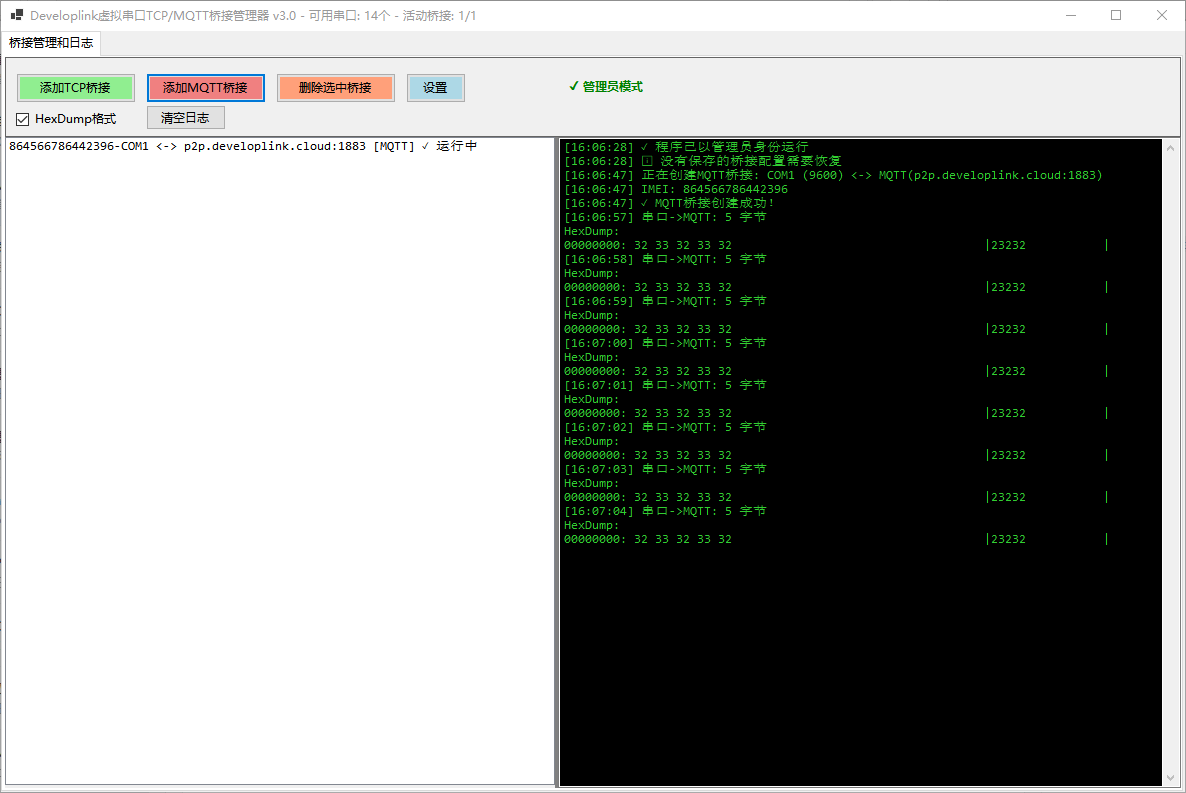Click the log scrollbar down arrow
Viewport: 1186px width, 793px height.
click(1171, 777)
